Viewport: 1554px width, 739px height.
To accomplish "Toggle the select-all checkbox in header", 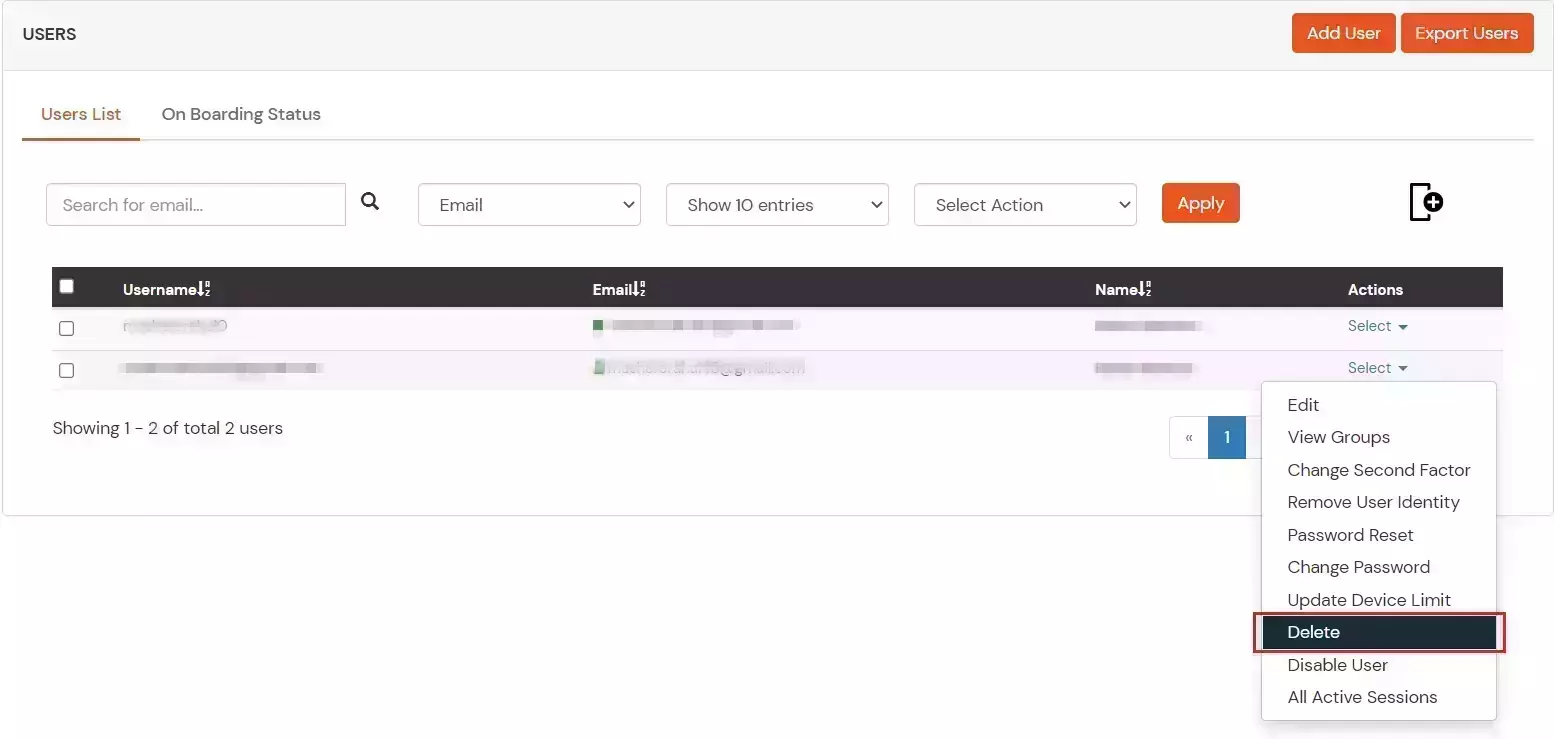I will tap(67, 286).
